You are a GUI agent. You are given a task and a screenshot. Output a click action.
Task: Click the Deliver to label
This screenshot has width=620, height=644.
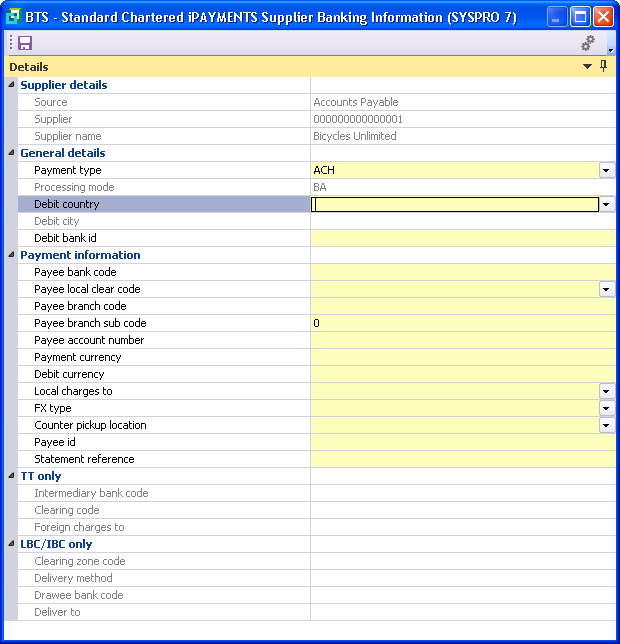click(57, 612)
